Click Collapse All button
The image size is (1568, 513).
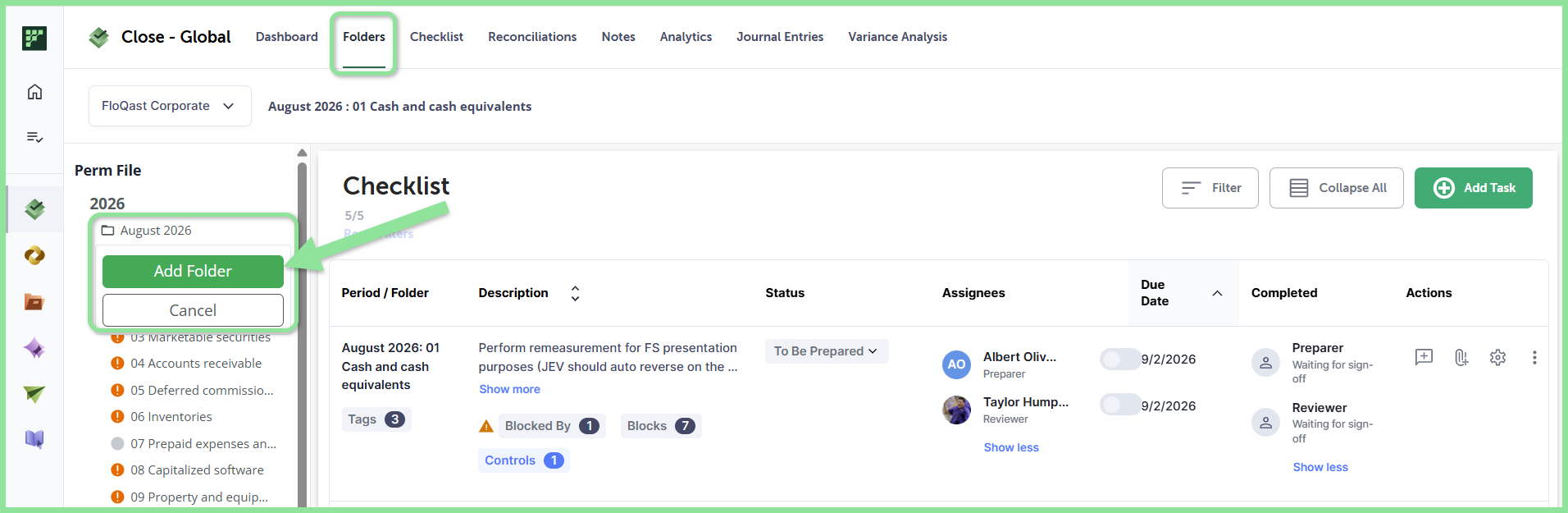coord(1337,188)
